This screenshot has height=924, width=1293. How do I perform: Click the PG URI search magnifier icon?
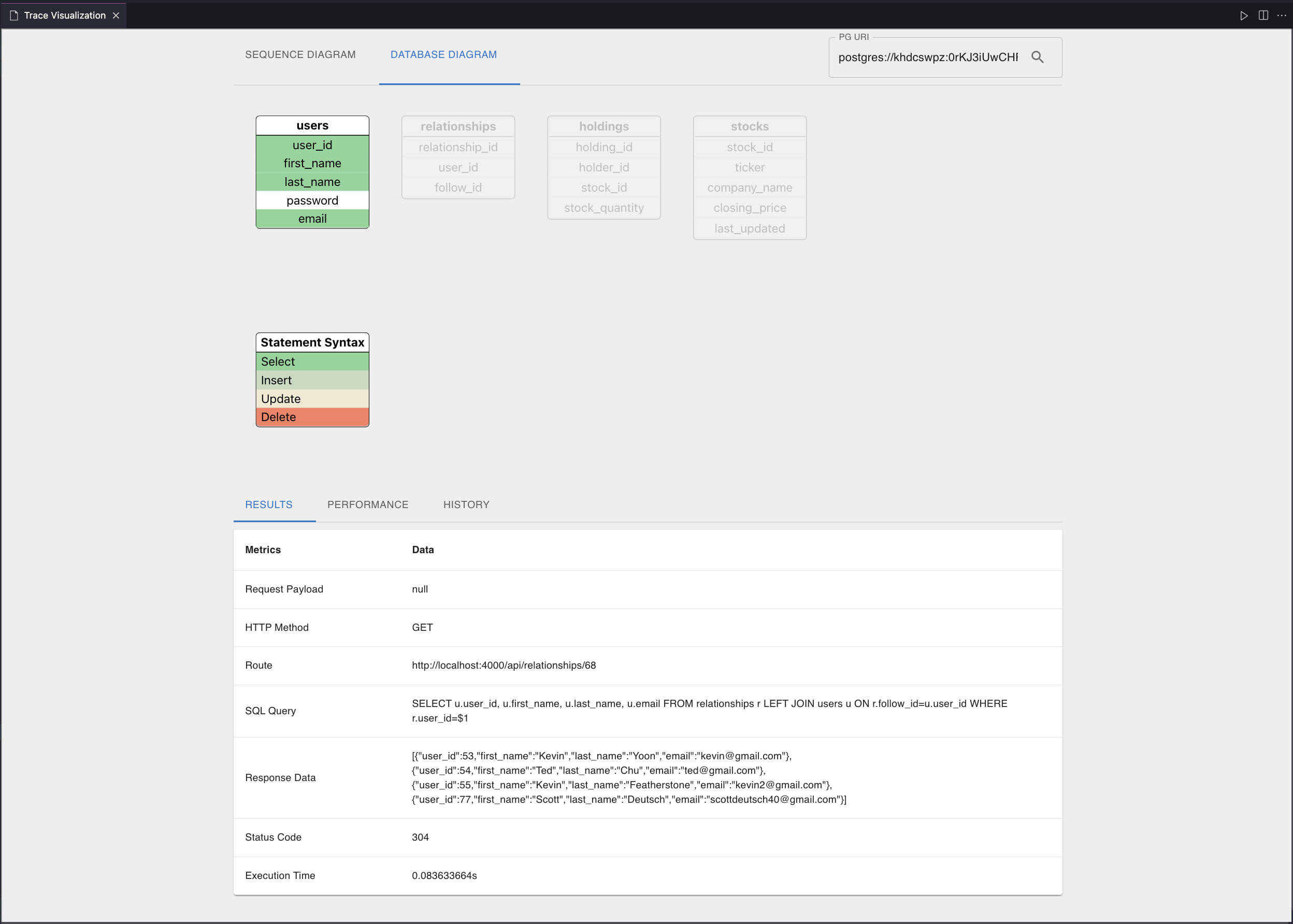(1037, 57)
